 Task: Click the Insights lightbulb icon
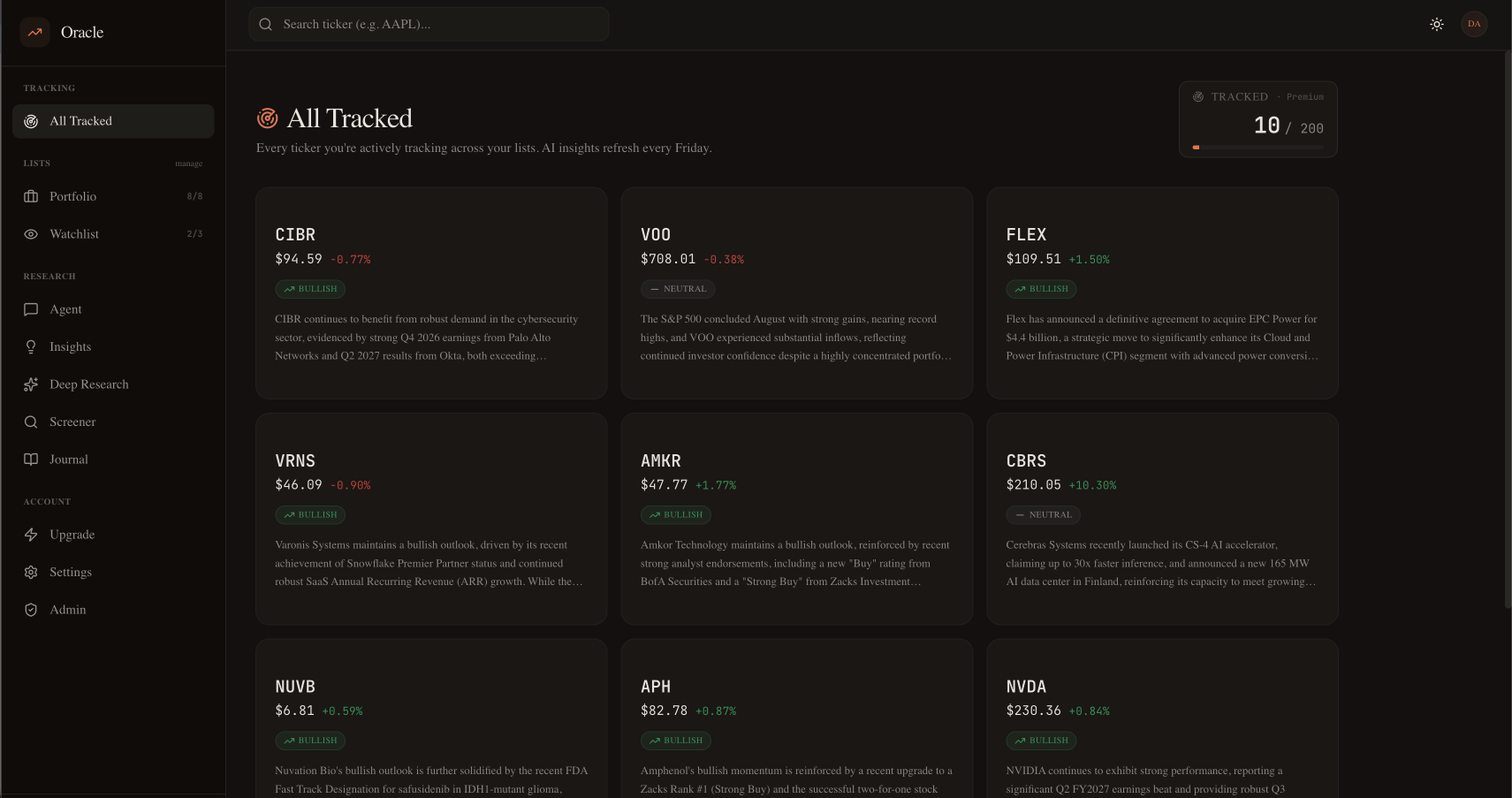pos(31,346)
